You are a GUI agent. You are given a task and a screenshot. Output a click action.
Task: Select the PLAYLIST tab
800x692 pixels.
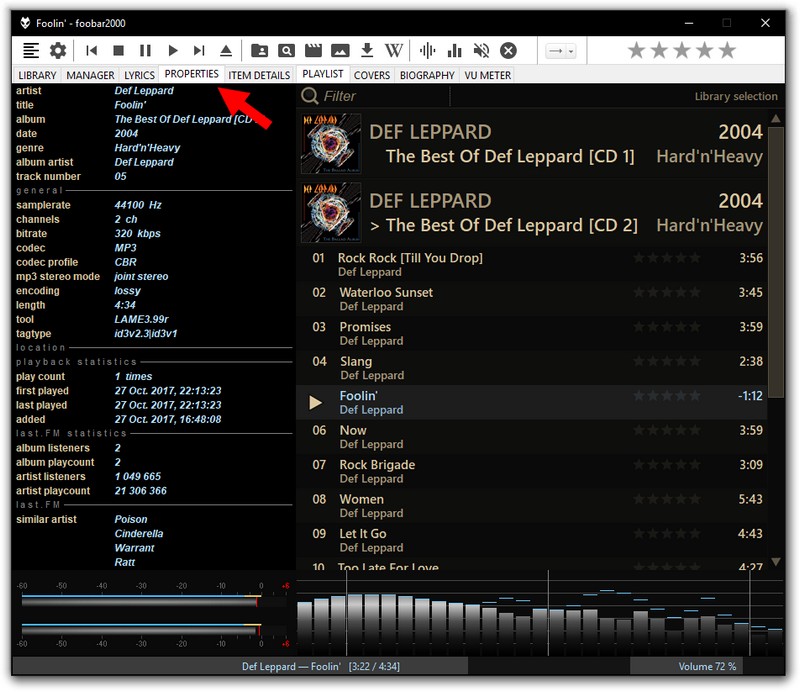[x=323, y=75]
